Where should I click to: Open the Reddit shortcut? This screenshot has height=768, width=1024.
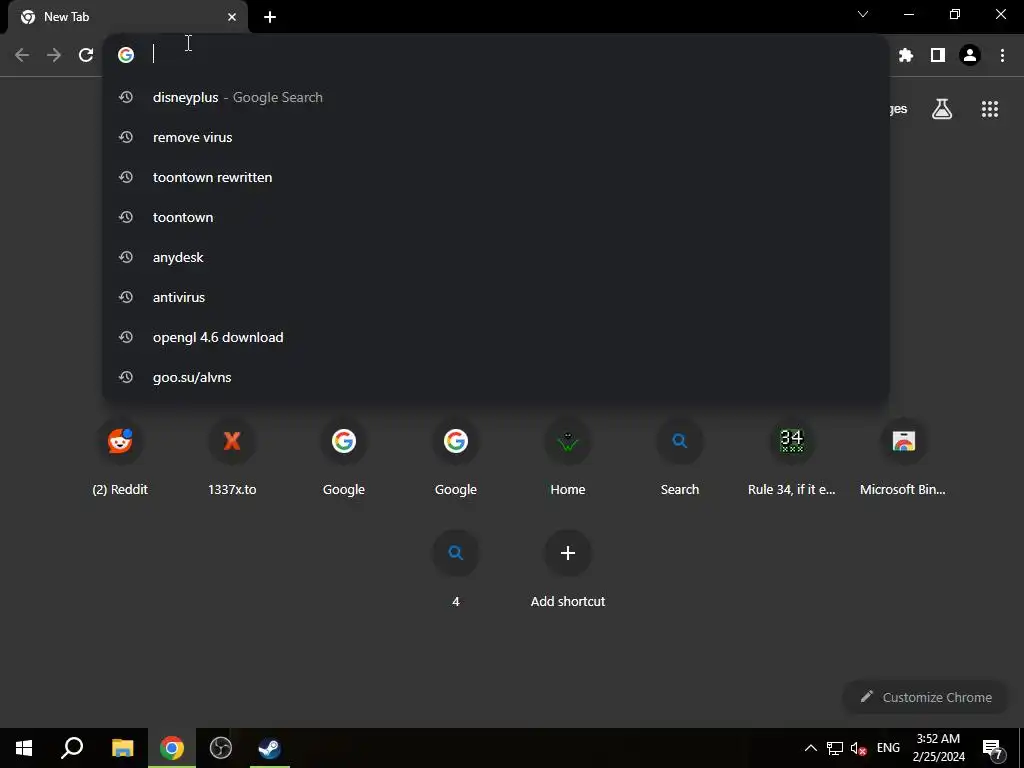click(x=120, y=458)
